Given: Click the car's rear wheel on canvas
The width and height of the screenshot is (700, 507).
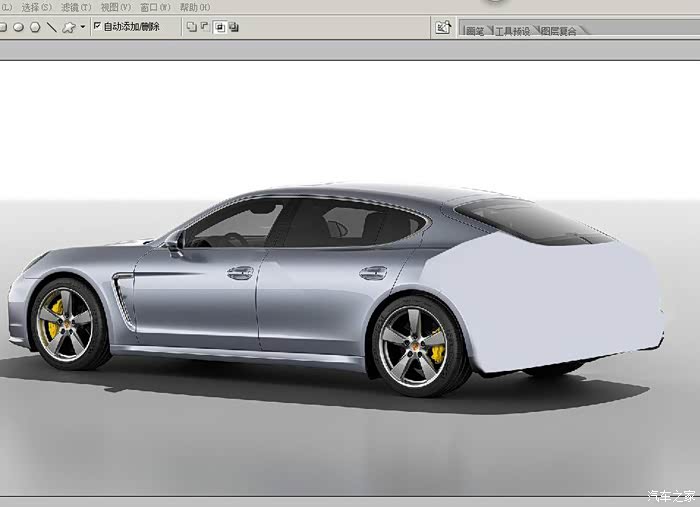Looking at the screenshot, I should [x=415, y=346].
